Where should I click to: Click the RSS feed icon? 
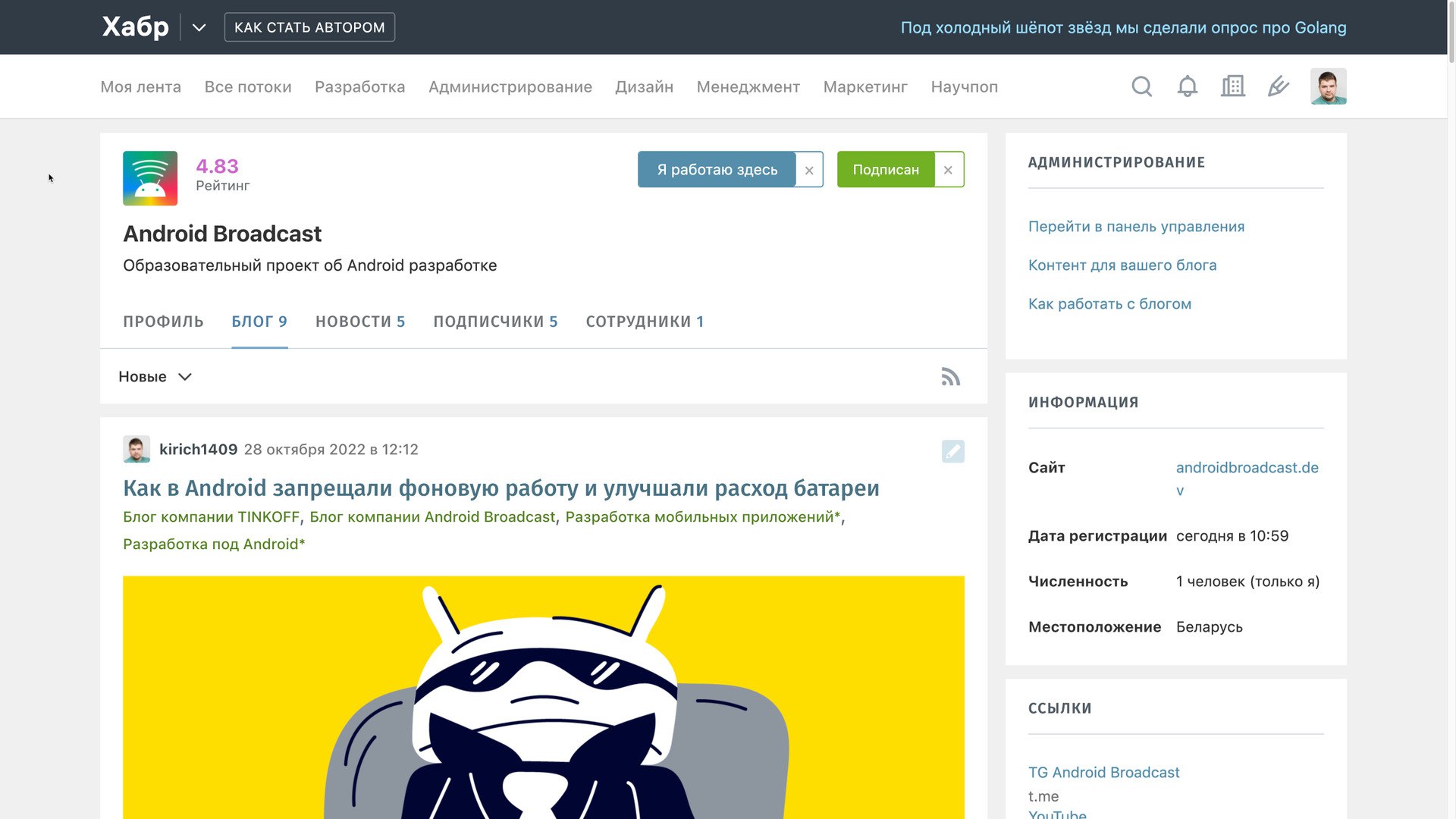pos(950,377)
